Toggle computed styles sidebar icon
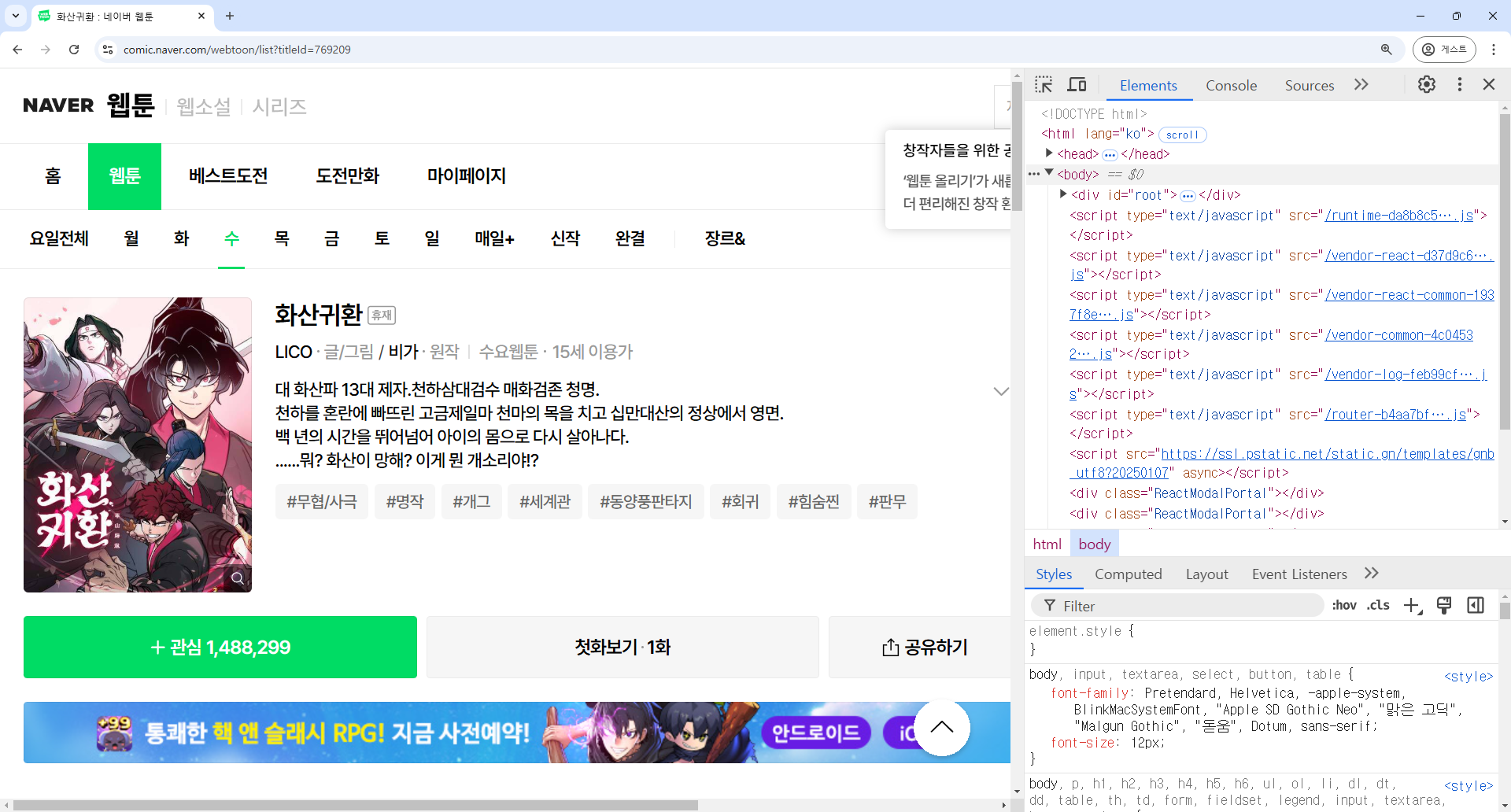1511x812 pixels. pyautogui.click(x=1476, y=605)
